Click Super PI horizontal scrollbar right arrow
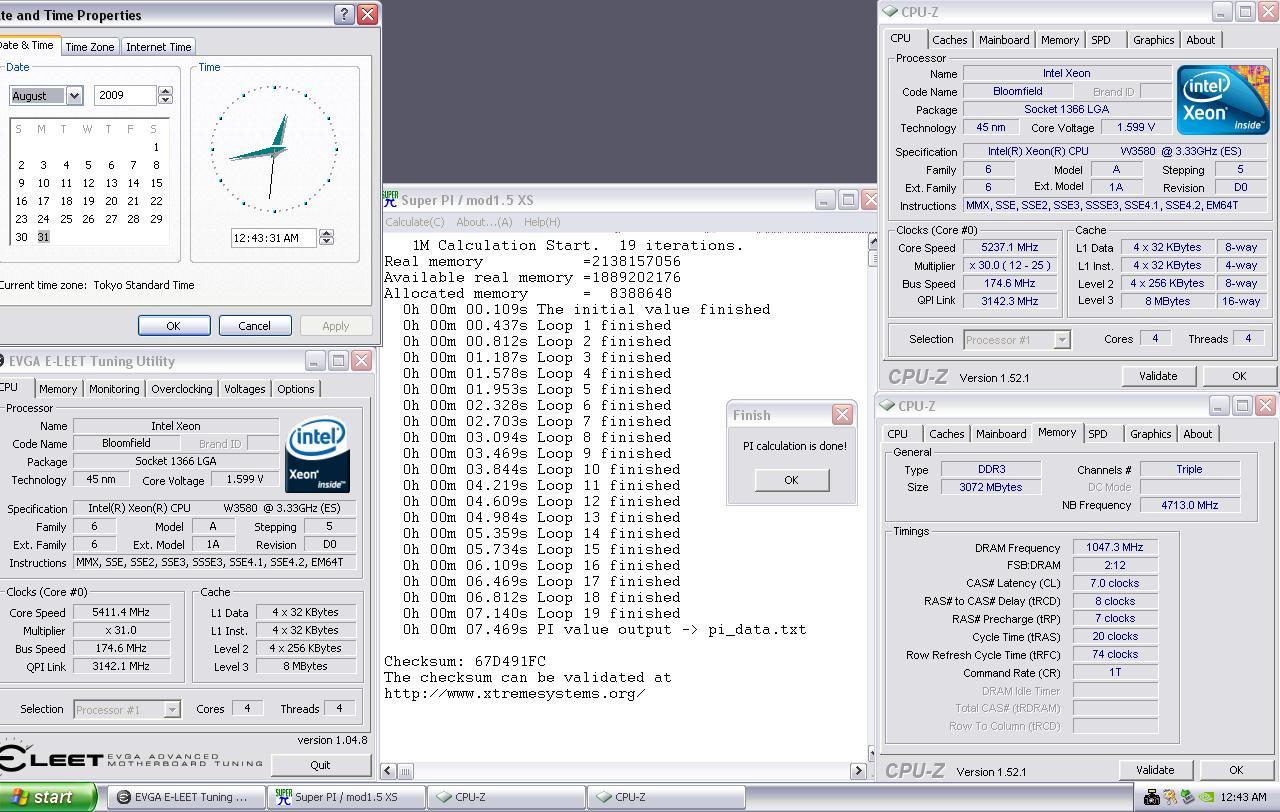 858,771
